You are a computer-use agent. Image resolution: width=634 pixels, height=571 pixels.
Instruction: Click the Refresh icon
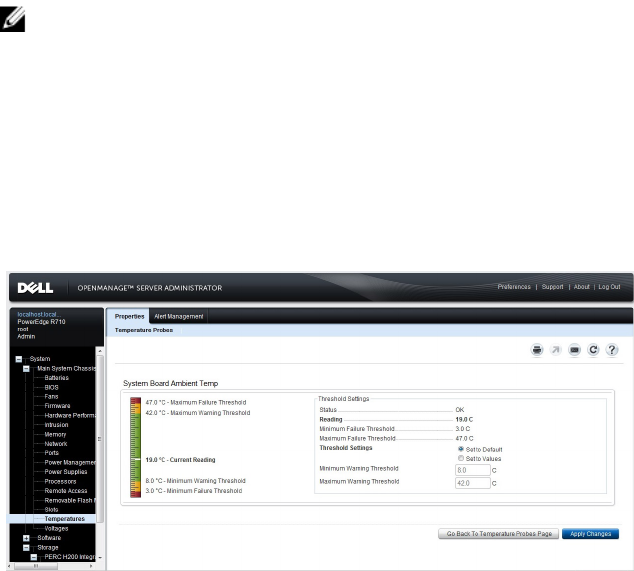coord(593,350)
